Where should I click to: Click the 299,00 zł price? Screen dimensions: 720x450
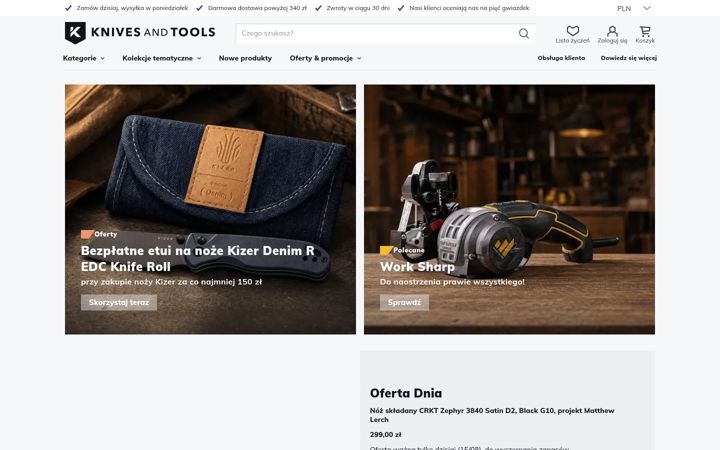tap(385, 434)
